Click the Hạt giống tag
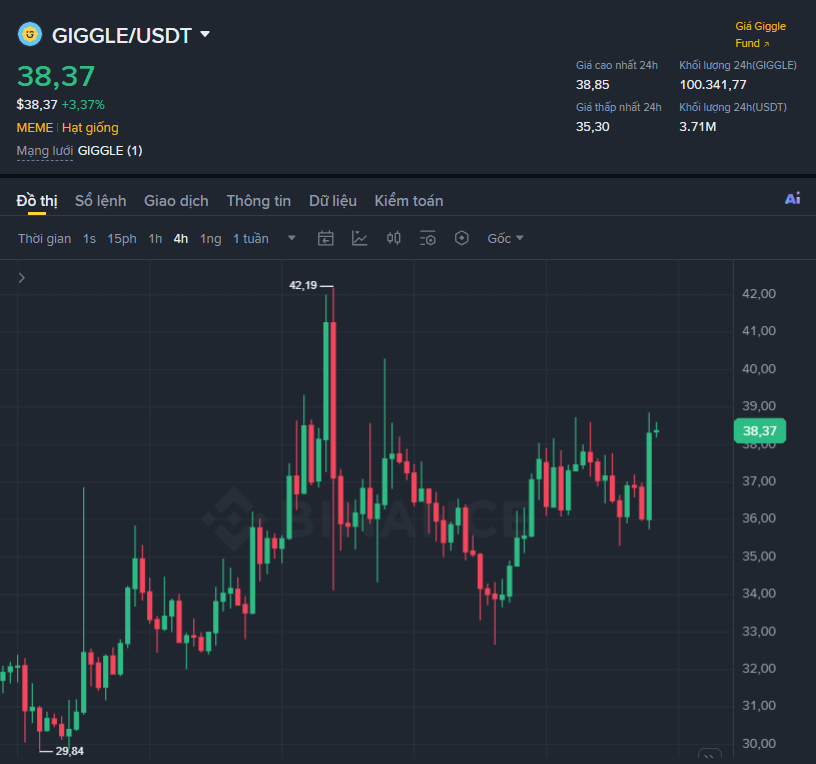 [x=90, y=128]
